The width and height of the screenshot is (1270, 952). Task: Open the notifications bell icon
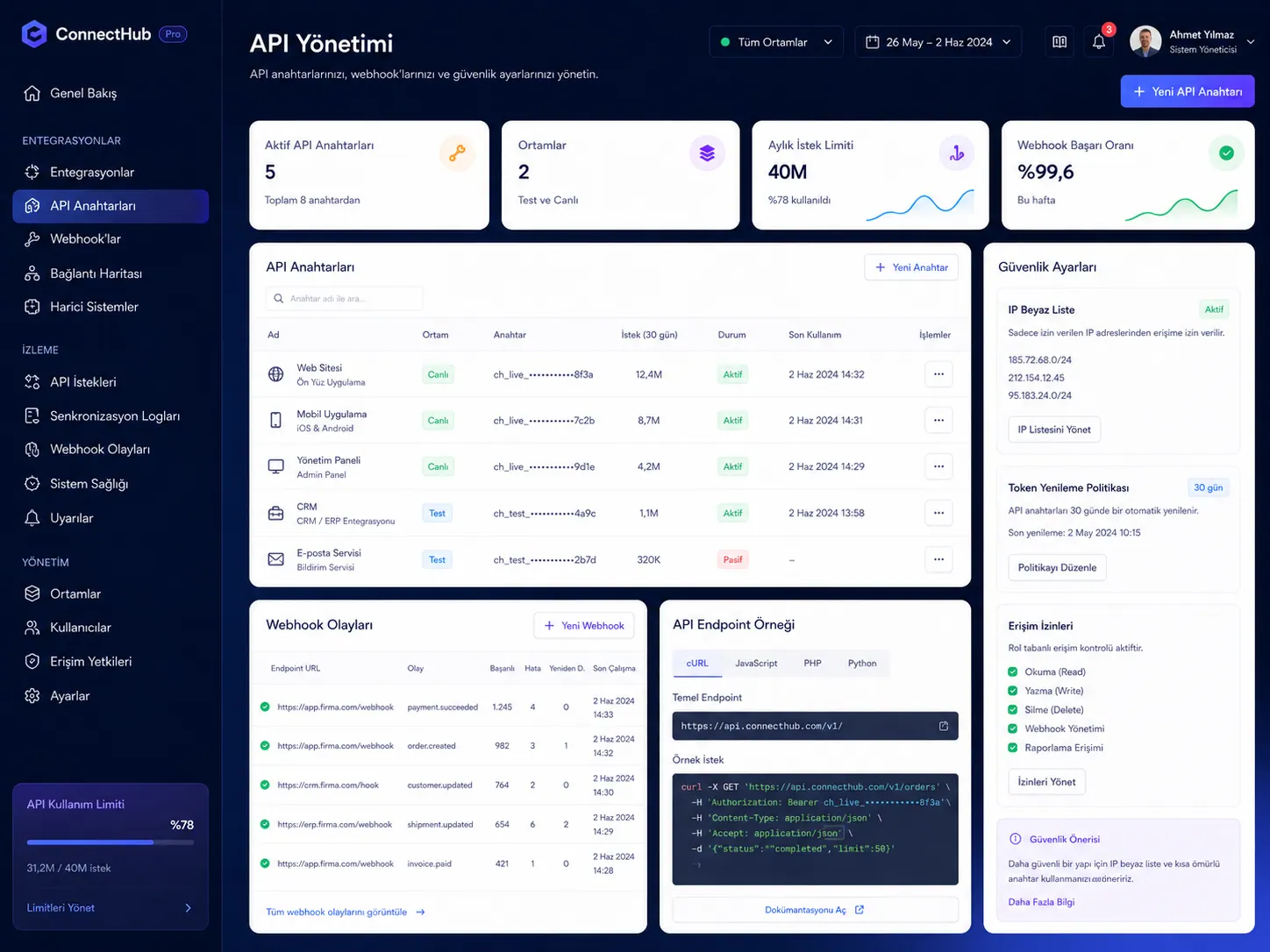1098,42
